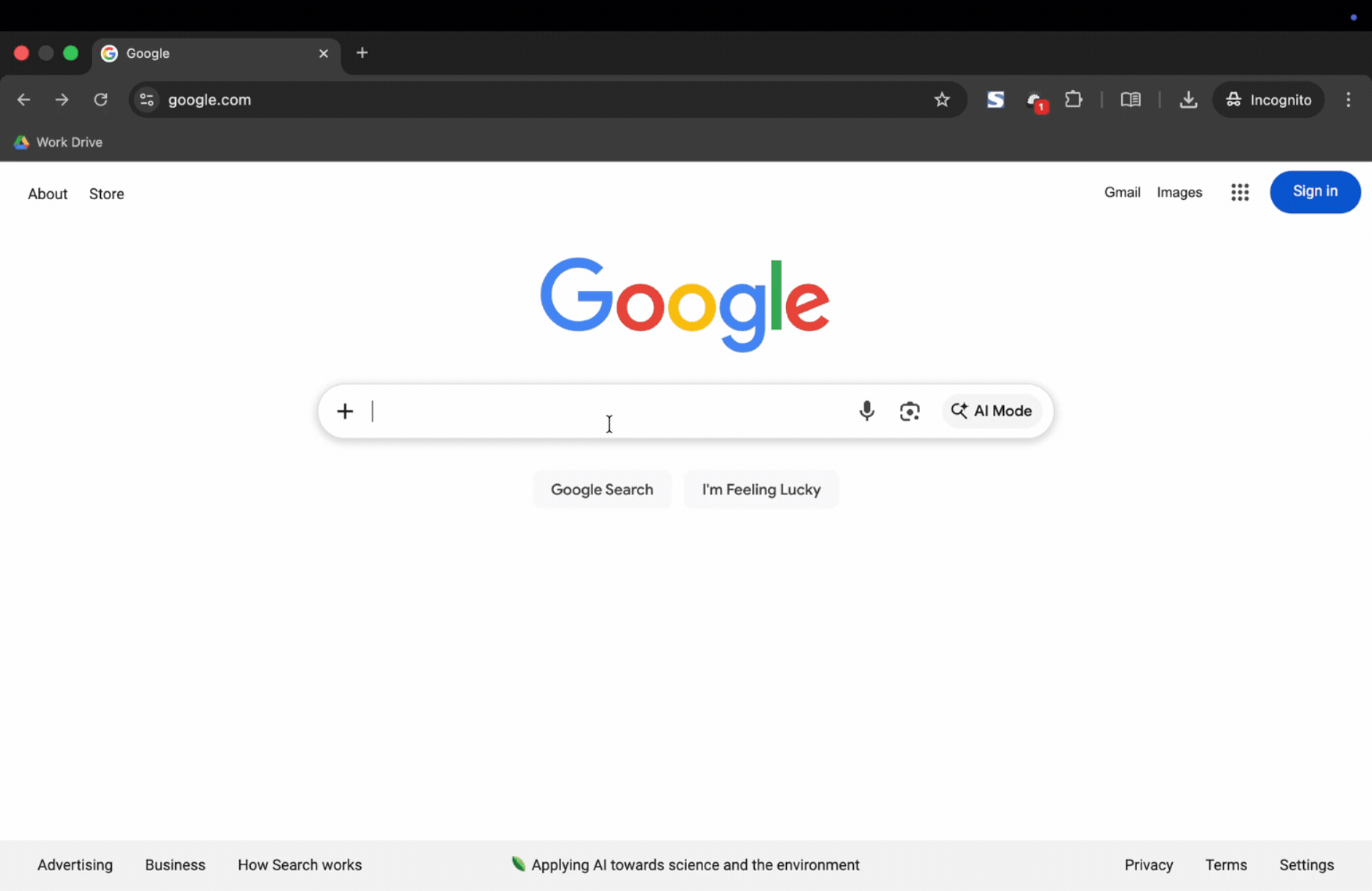Click the blue S extension icon
The width and height of the screenshot is (1372, 891).
pos(995,100)
